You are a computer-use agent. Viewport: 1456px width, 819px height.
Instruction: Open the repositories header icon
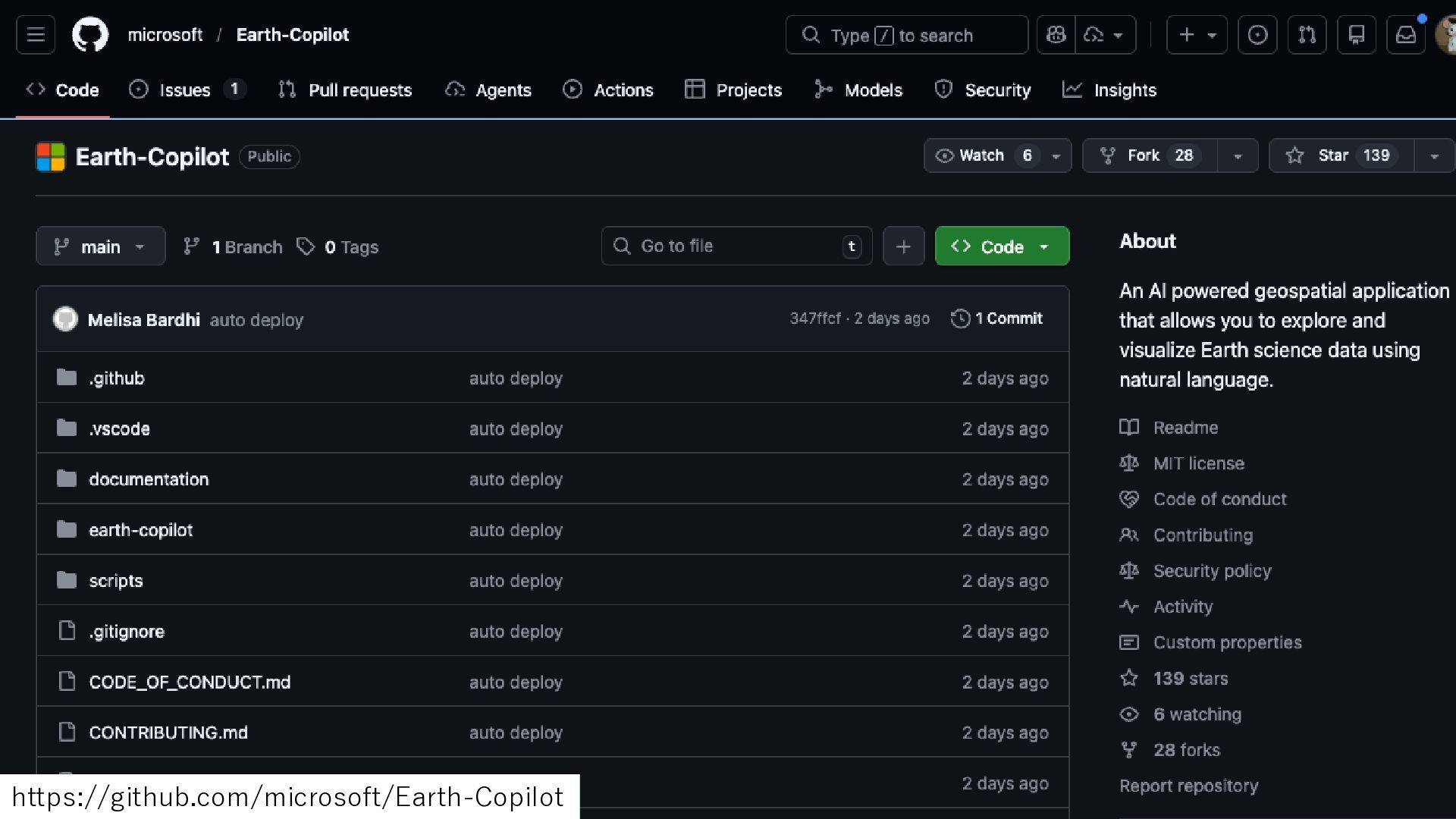coord(1356,35)
